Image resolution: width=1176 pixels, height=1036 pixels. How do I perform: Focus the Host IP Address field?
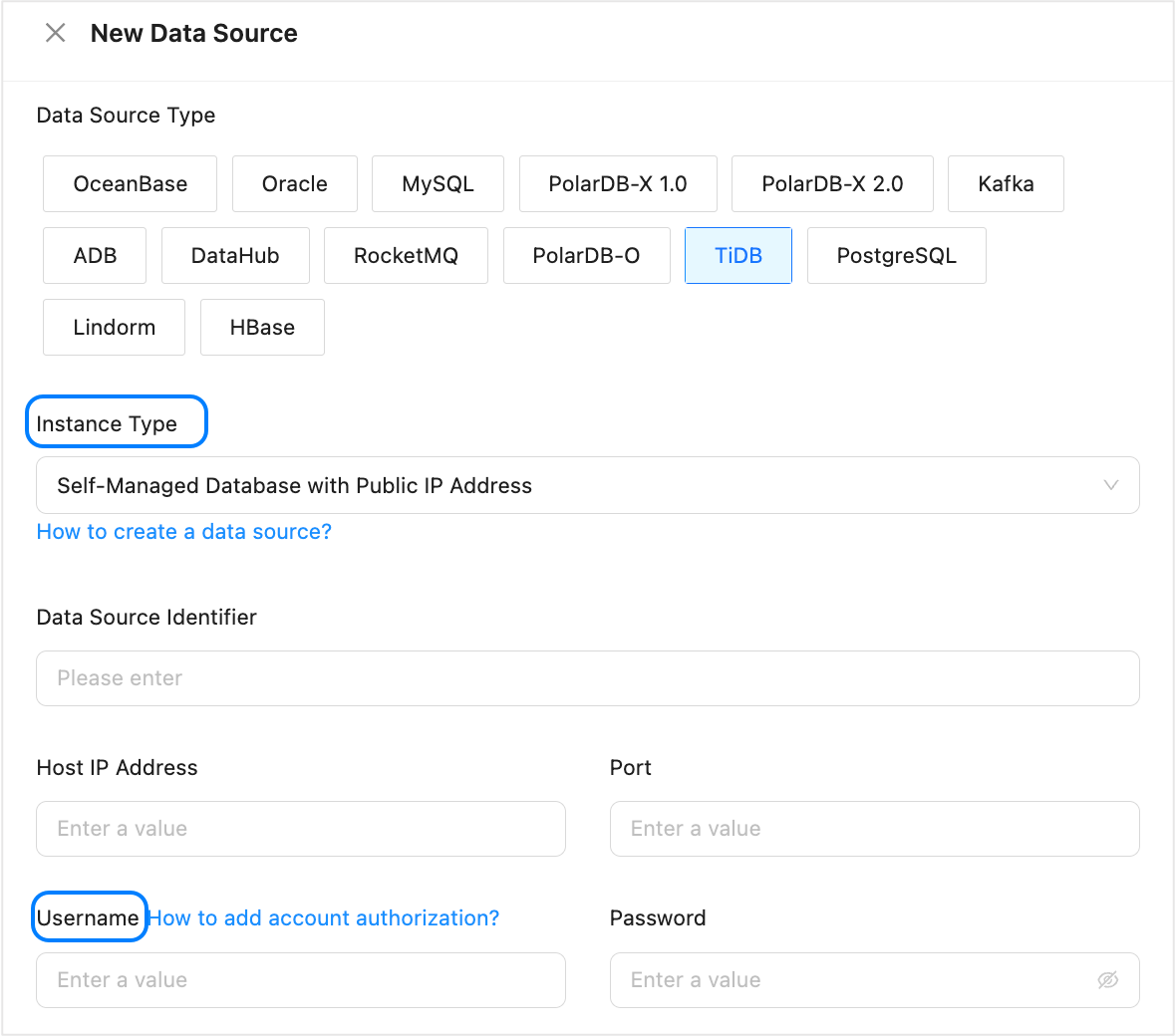(301, 829)
